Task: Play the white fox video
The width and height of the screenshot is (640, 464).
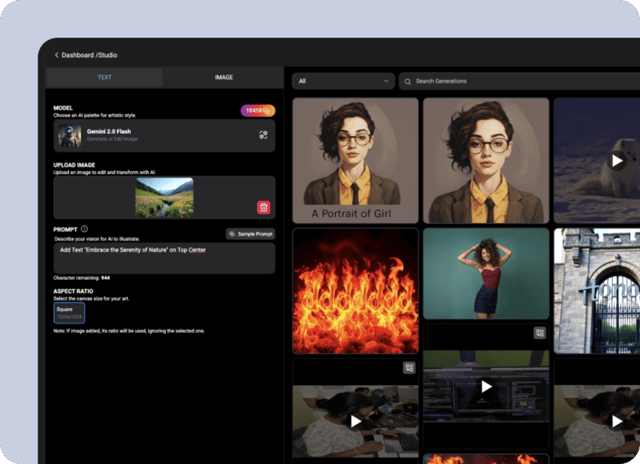Action: pyautogui.click(x=616, y=161)
